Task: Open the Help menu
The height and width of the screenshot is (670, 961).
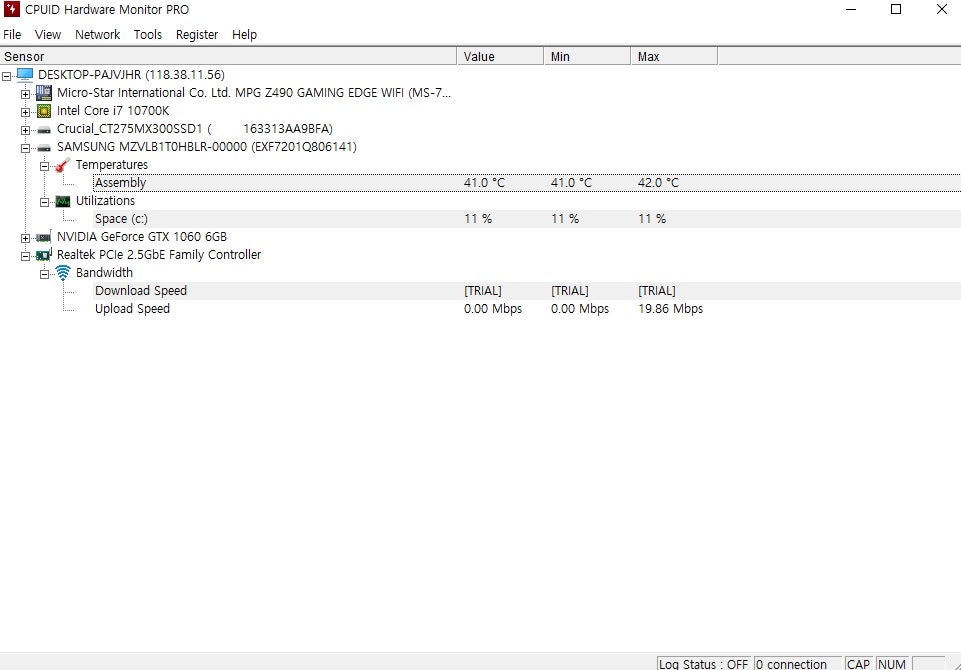Action: [x=245, y=34]
